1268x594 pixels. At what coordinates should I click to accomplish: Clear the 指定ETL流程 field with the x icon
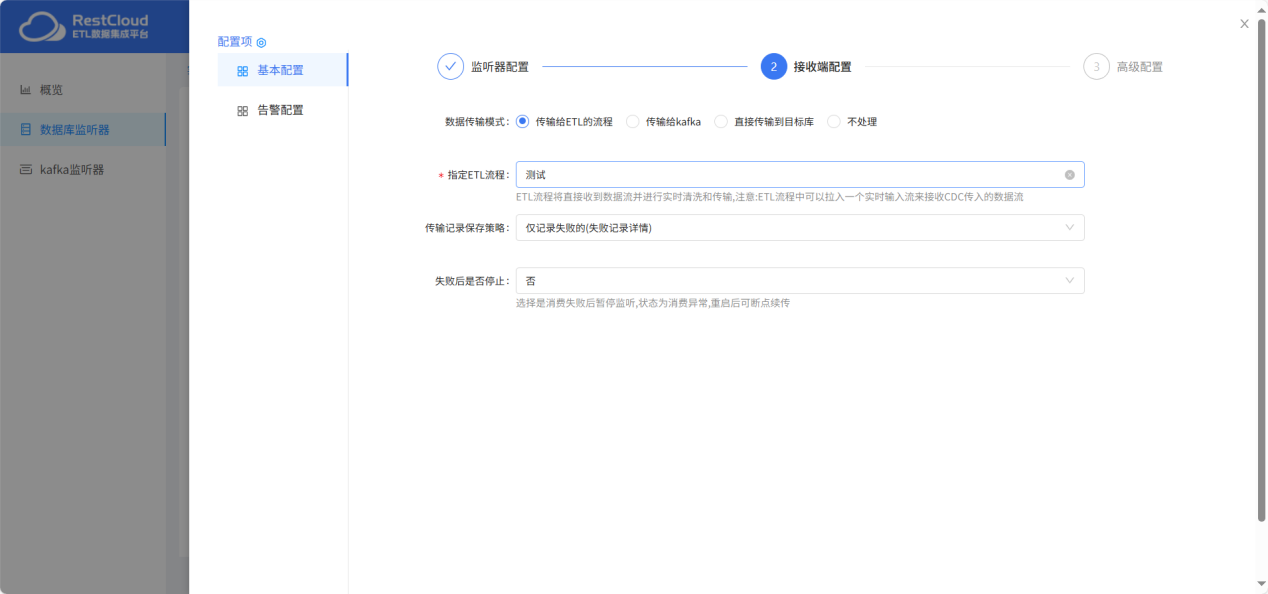click(x=1069, y=175)
